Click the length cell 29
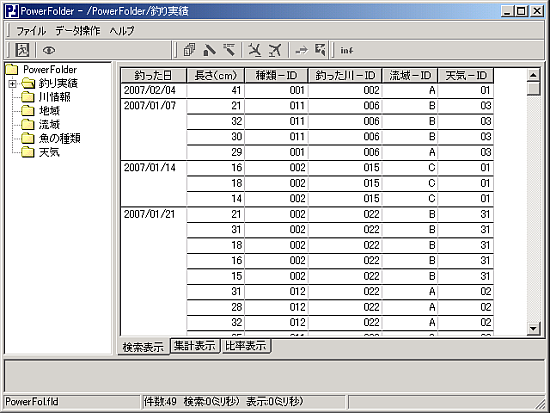 [216, 152]
